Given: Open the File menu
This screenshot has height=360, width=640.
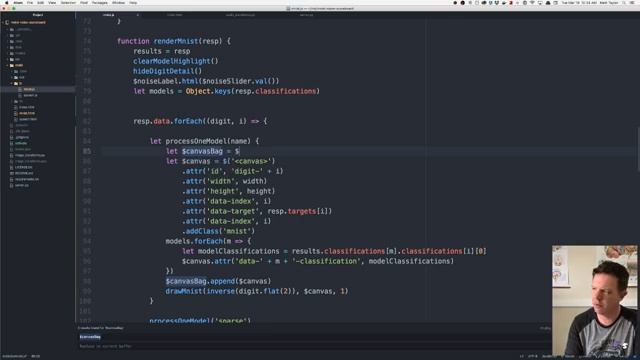Looking at the screenshot, I should 30,2.
